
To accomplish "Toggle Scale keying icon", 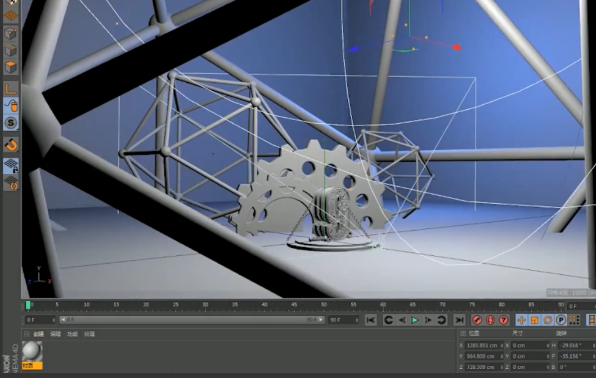I will click(x=534, y=320).
